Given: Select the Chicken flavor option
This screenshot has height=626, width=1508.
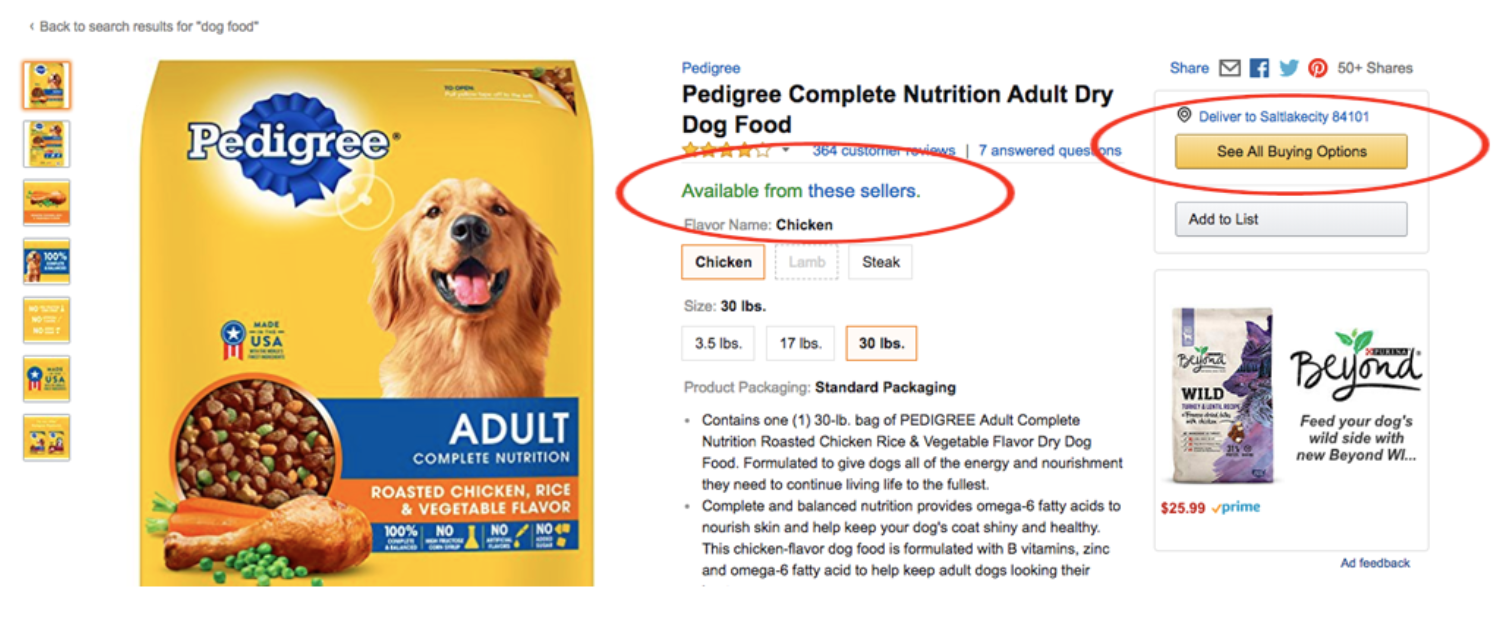Looking at the screenshot, I should click(x=723, y=262).
